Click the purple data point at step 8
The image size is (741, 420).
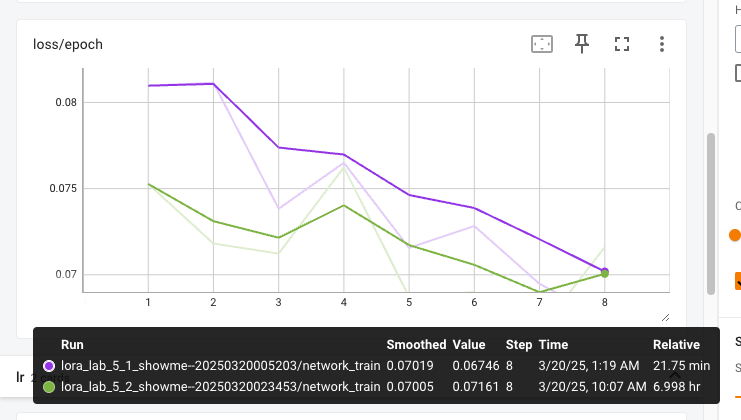(605, 271)
